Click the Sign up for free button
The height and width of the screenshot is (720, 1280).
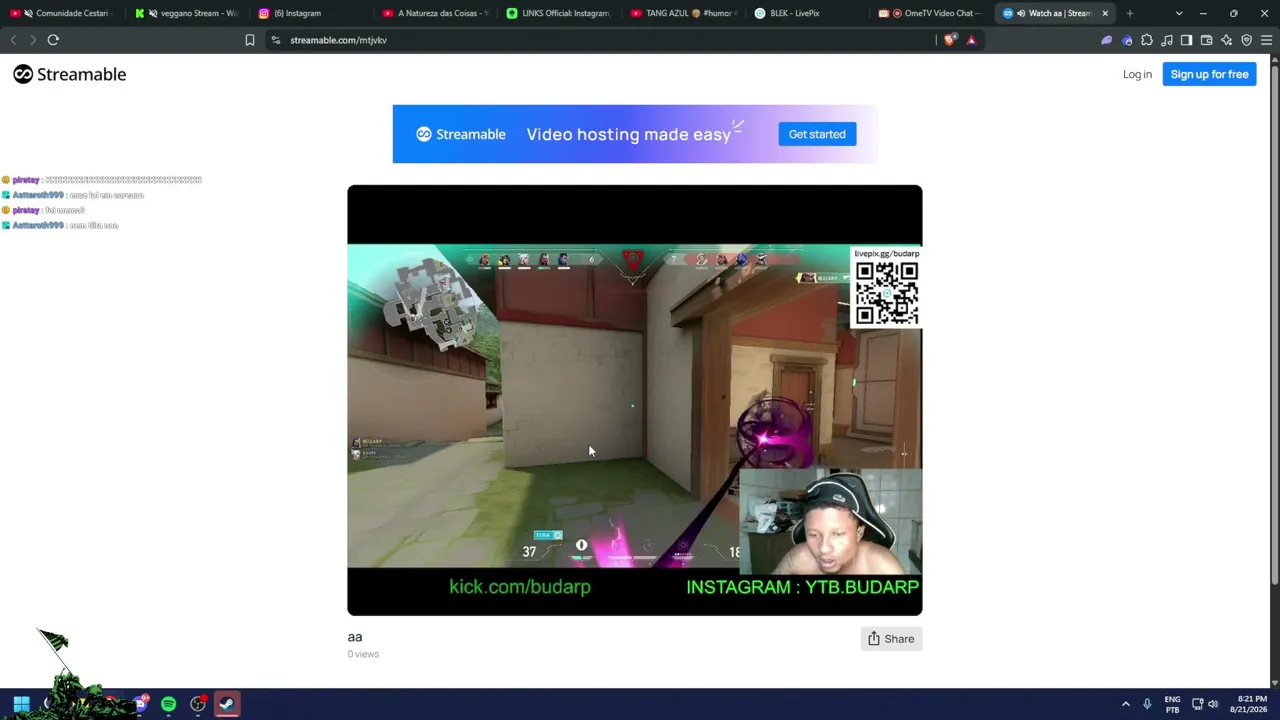coord(1209,74)
